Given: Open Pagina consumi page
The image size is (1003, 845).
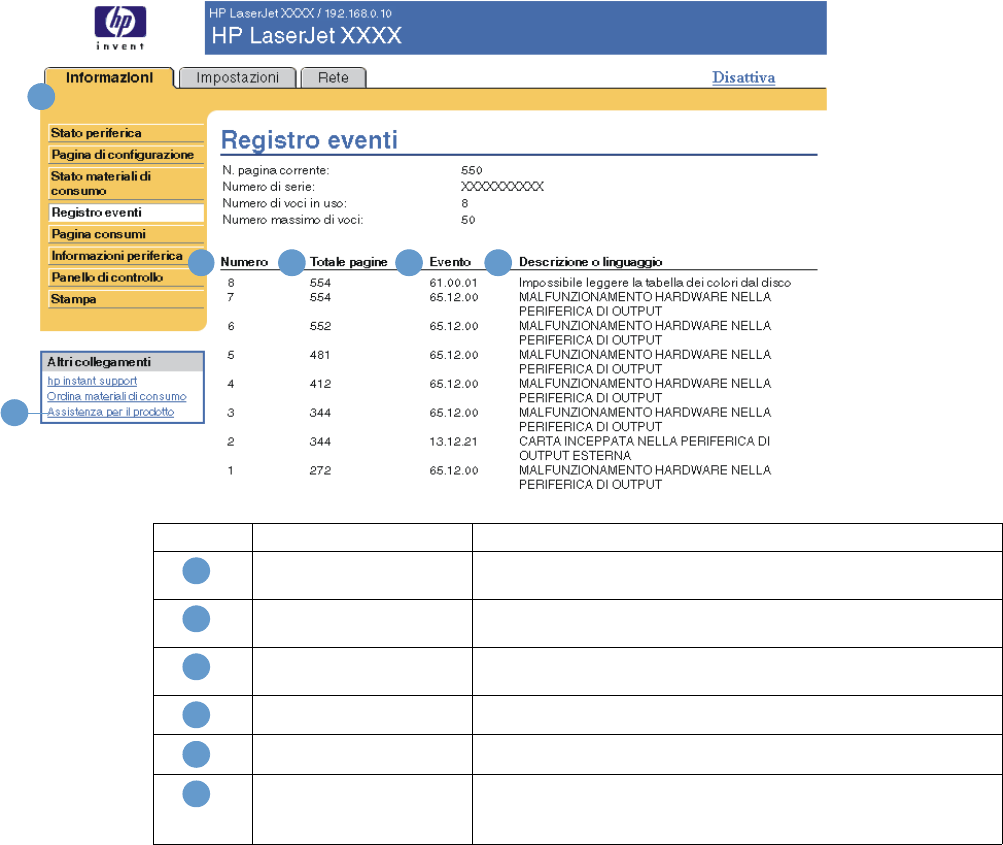Looking at the screenshot, I should 125,234.
